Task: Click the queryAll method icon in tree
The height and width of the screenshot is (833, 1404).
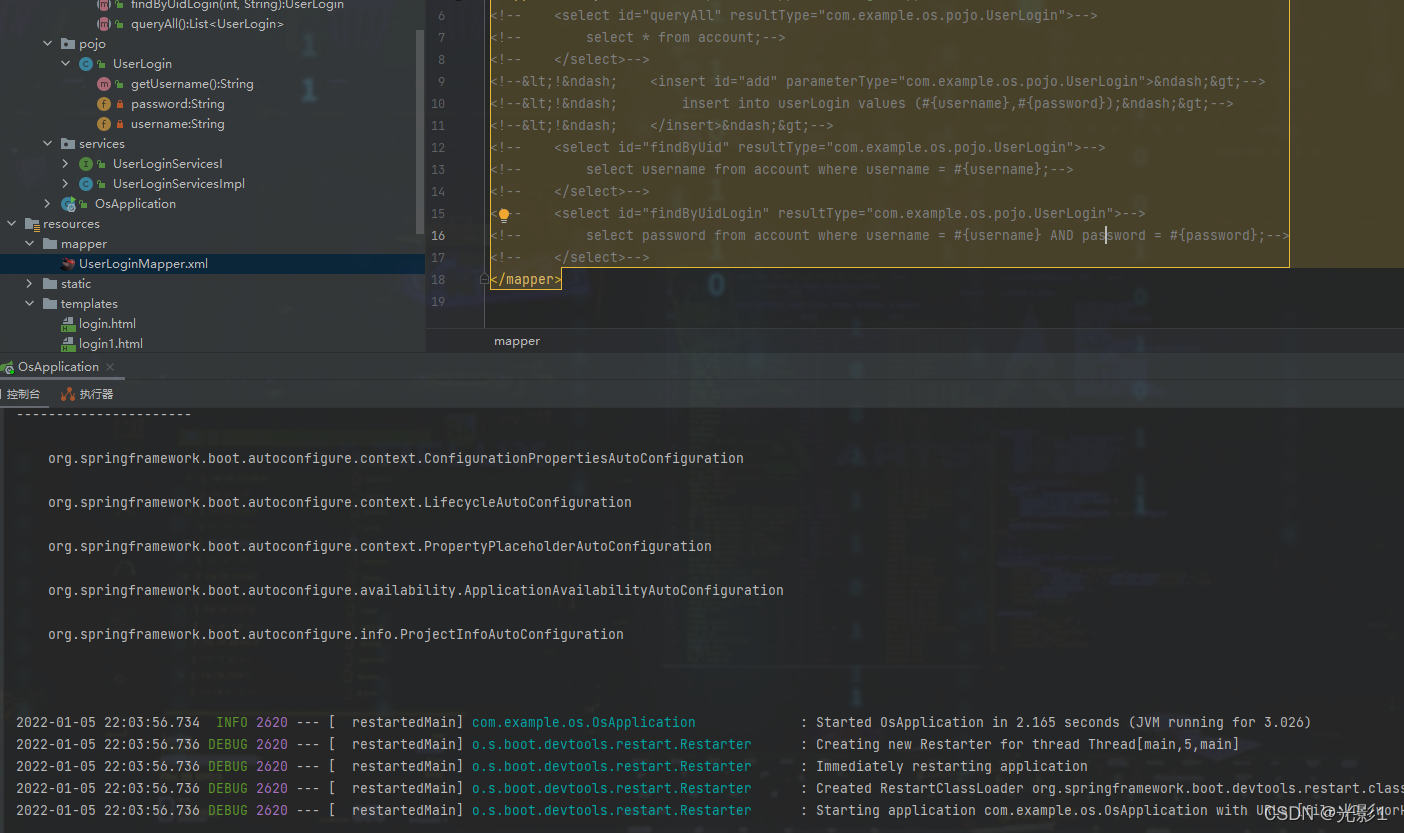Action: point(103,23)
